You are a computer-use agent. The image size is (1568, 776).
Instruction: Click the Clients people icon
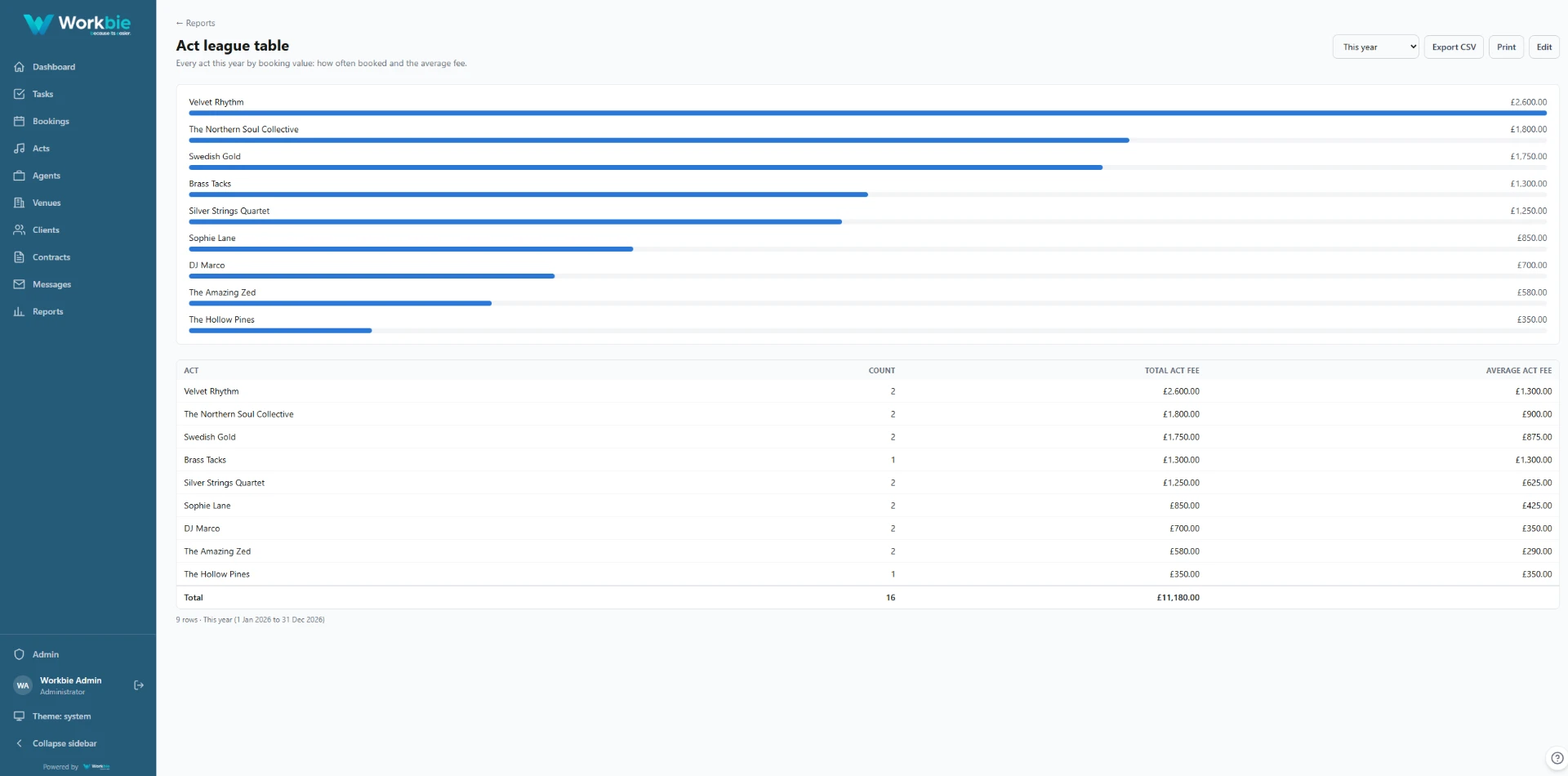(20, 230)
